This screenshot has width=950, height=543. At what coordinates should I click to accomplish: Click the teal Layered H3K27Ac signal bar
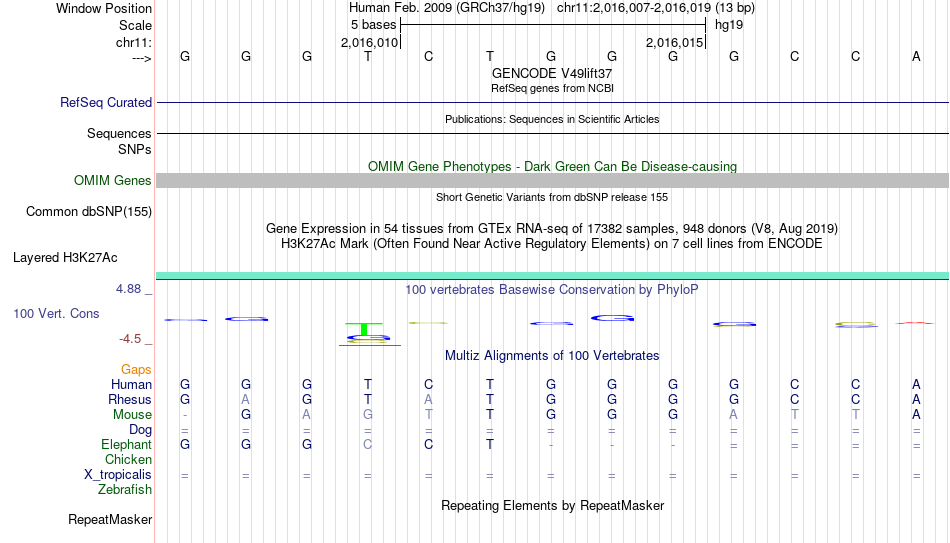[553, 276]
